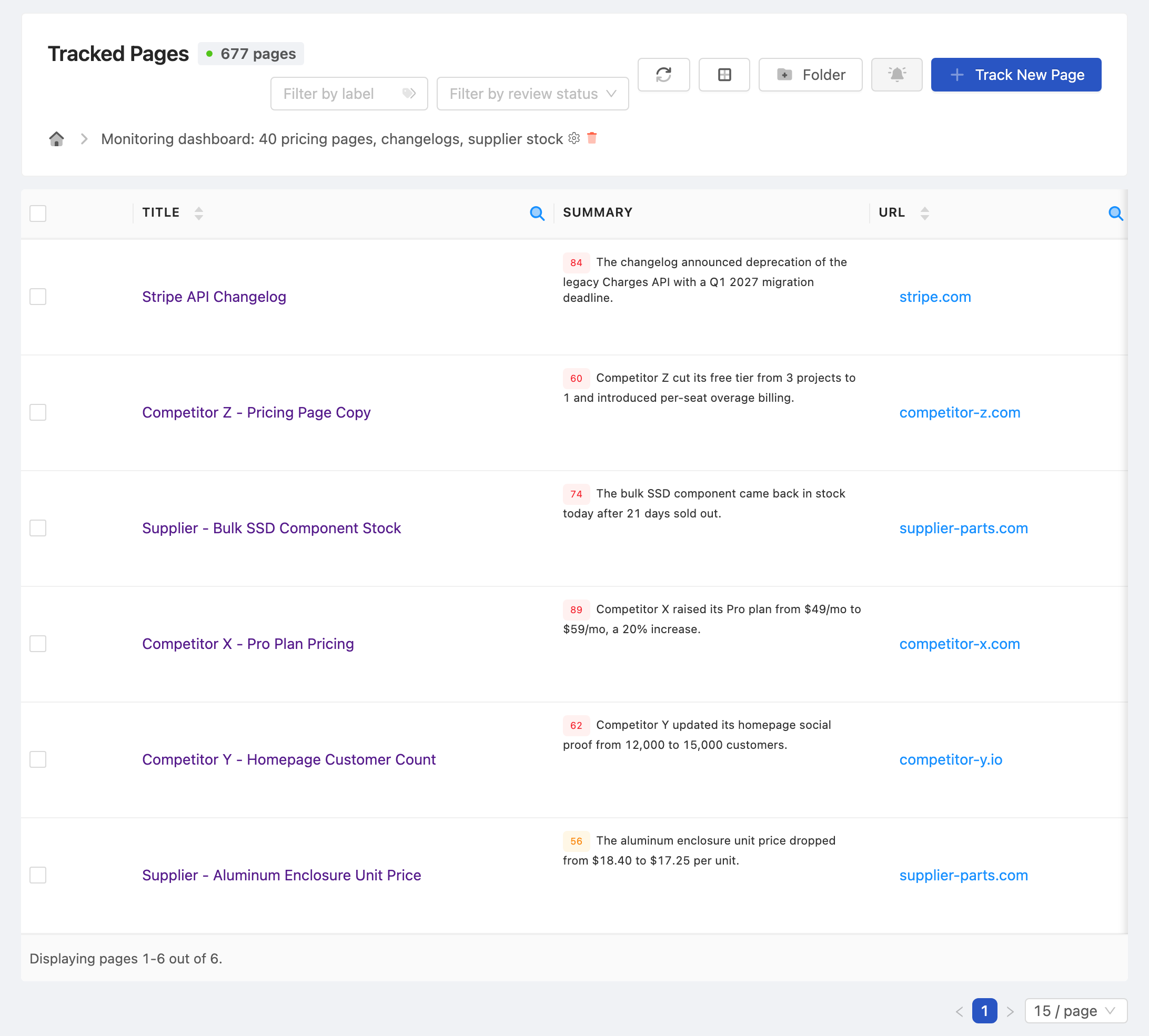Search URLs using the URL column magnifier
1149x1036 pixels.
coord(1115,214)
